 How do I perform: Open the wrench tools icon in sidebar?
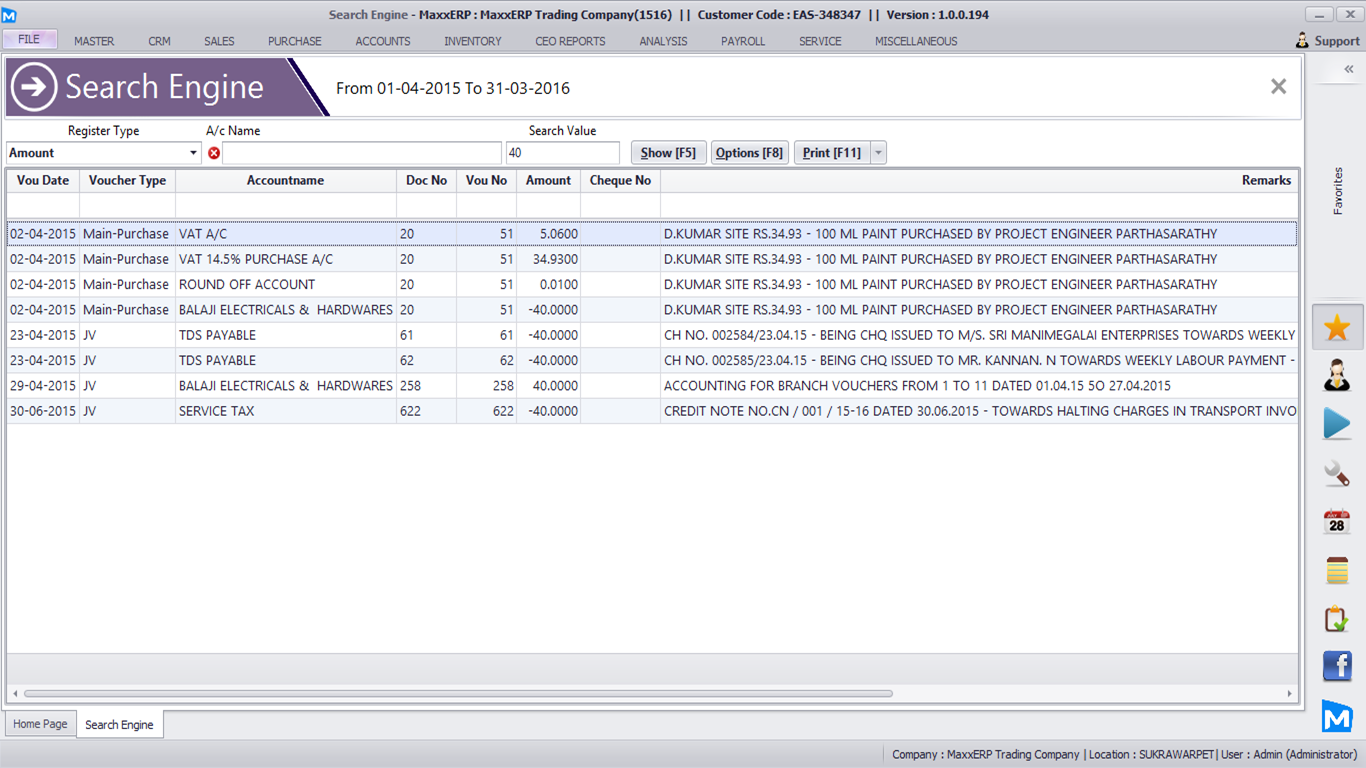point(1337,473)
